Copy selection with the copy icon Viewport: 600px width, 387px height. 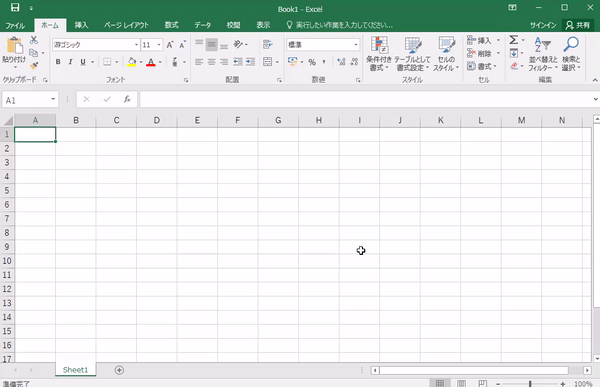(34, 53)
